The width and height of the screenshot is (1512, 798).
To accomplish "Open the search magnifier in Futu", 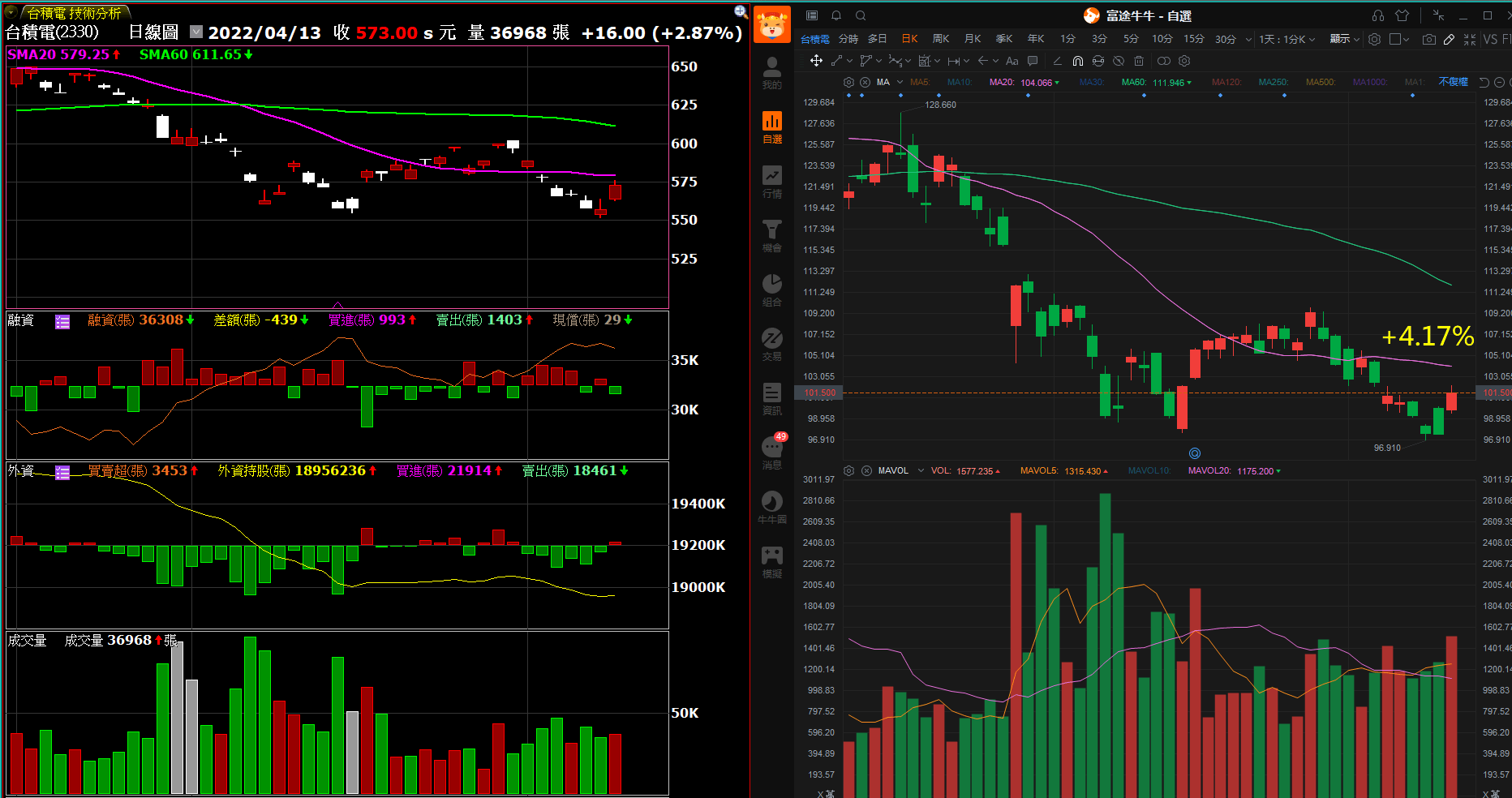I will pyautogui.click(x=861, y=15).
